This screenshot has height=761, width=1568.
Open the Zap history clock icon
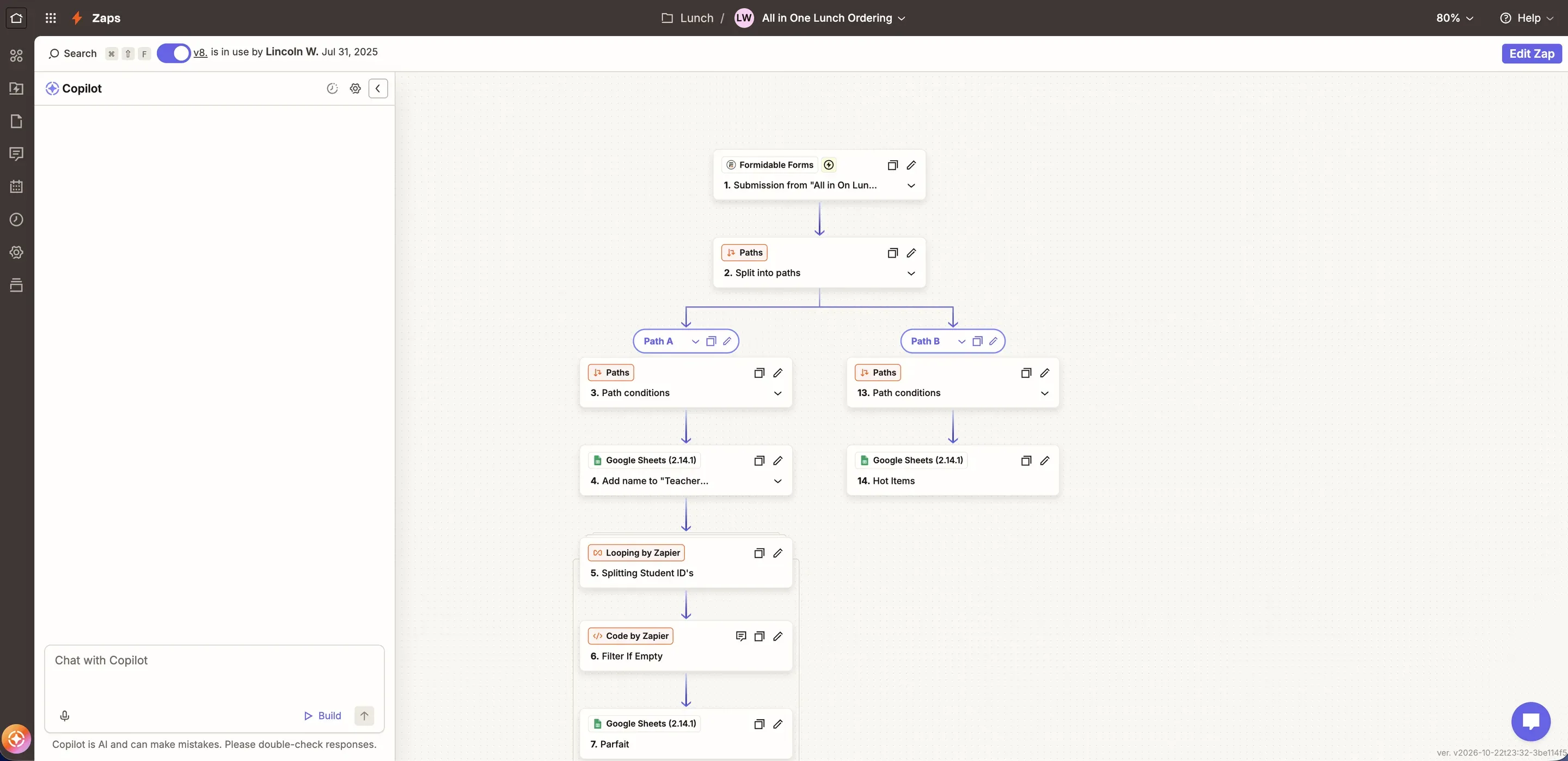click(x=16, y=220)
